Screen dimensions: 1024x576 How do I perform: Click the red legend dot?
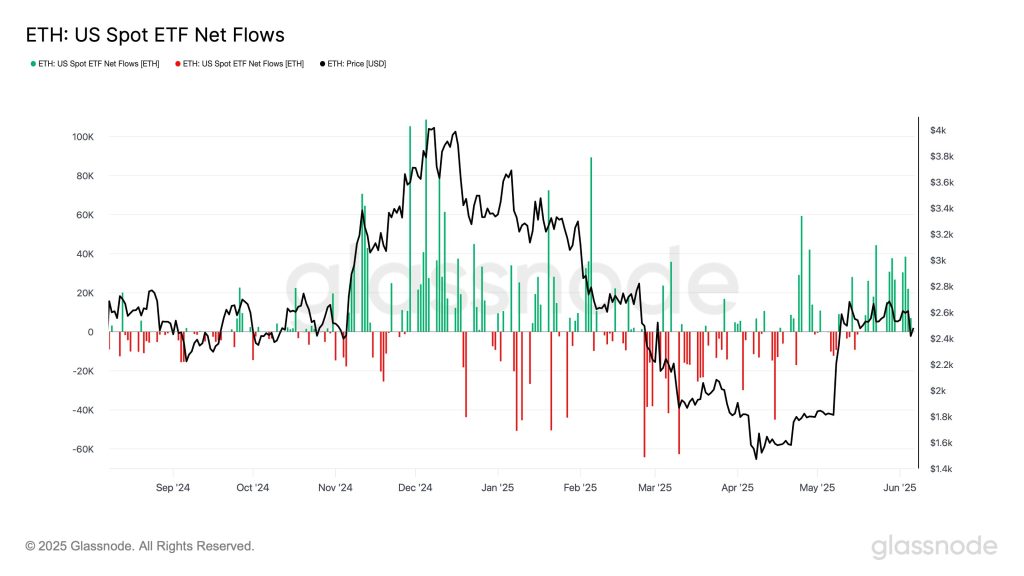tap(178, 64)
